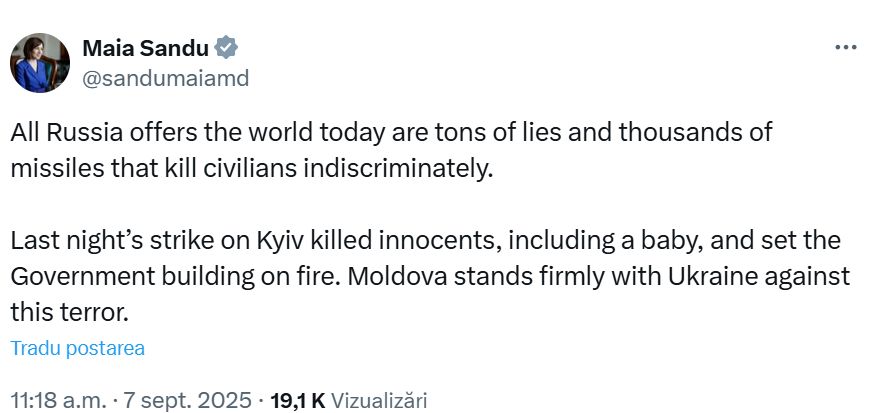Open Maia Sandu's profile avatar
This screenshot has height=413, width=876.
pos(40,63)
